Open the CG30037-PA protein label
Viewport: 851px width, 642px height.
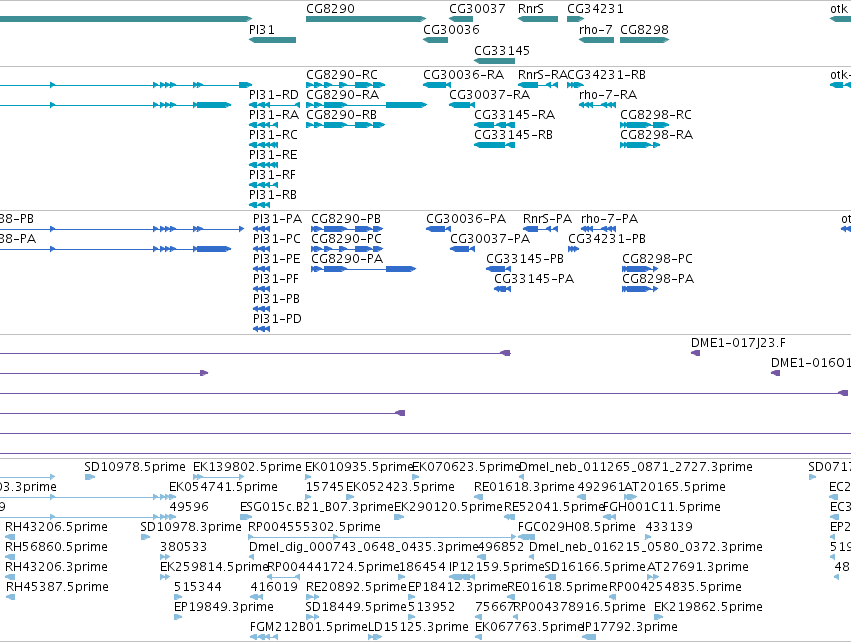490,239
